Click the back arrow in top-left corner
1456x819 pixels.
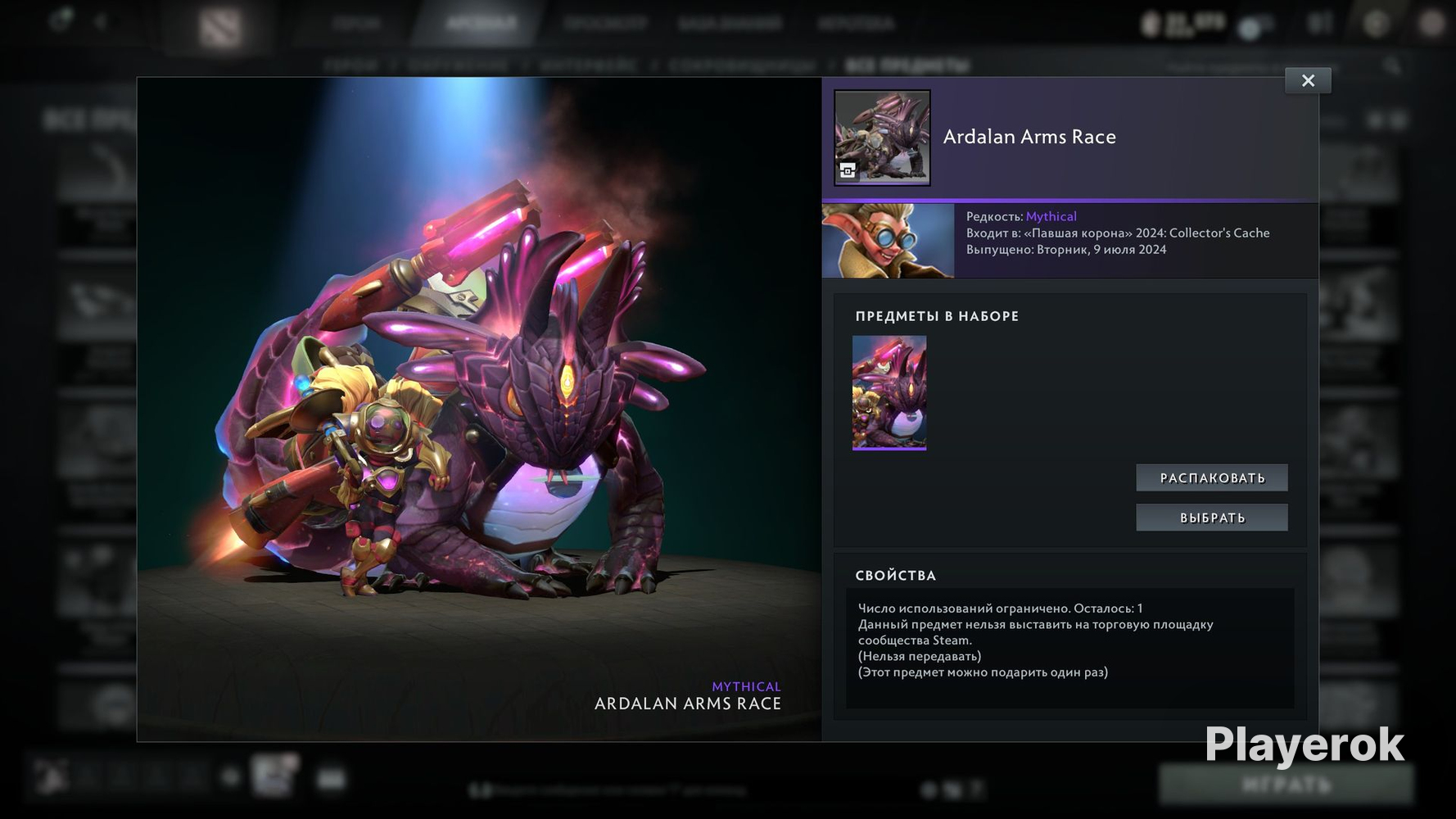(x=101, y=22)
